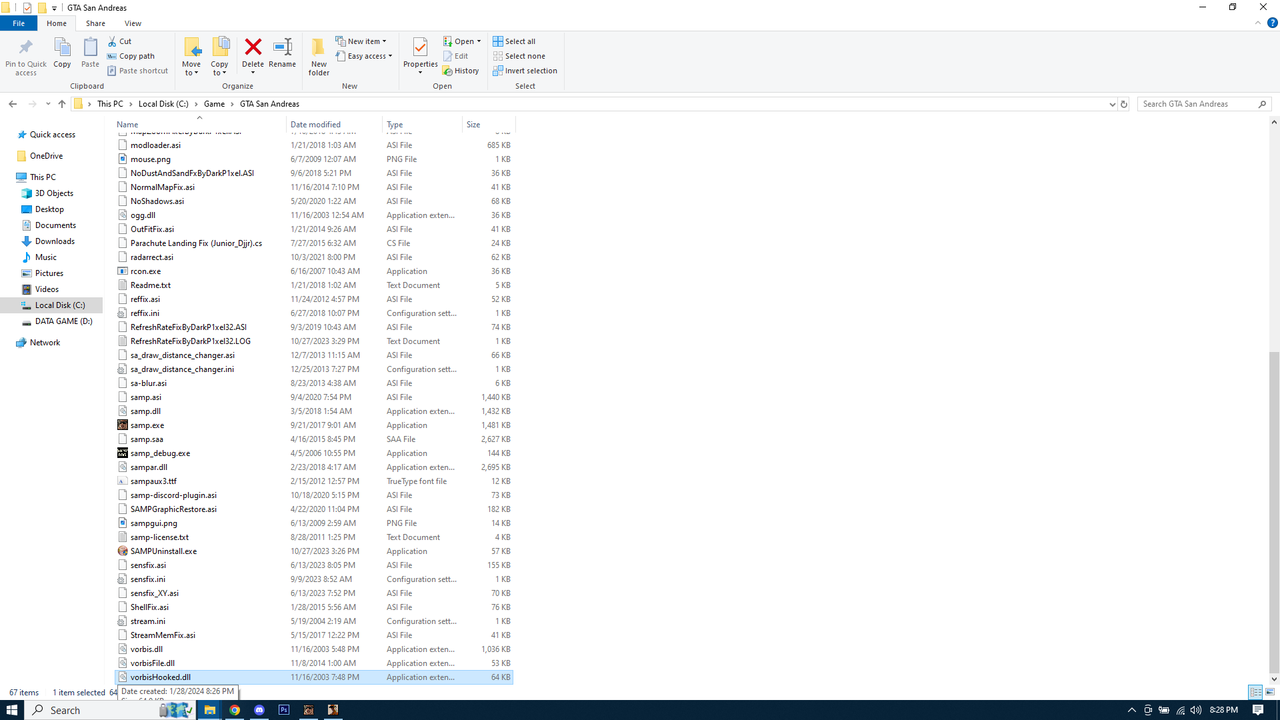Click the File Explorer taskbar icon
1280x720 pixels.
point(210,710)
